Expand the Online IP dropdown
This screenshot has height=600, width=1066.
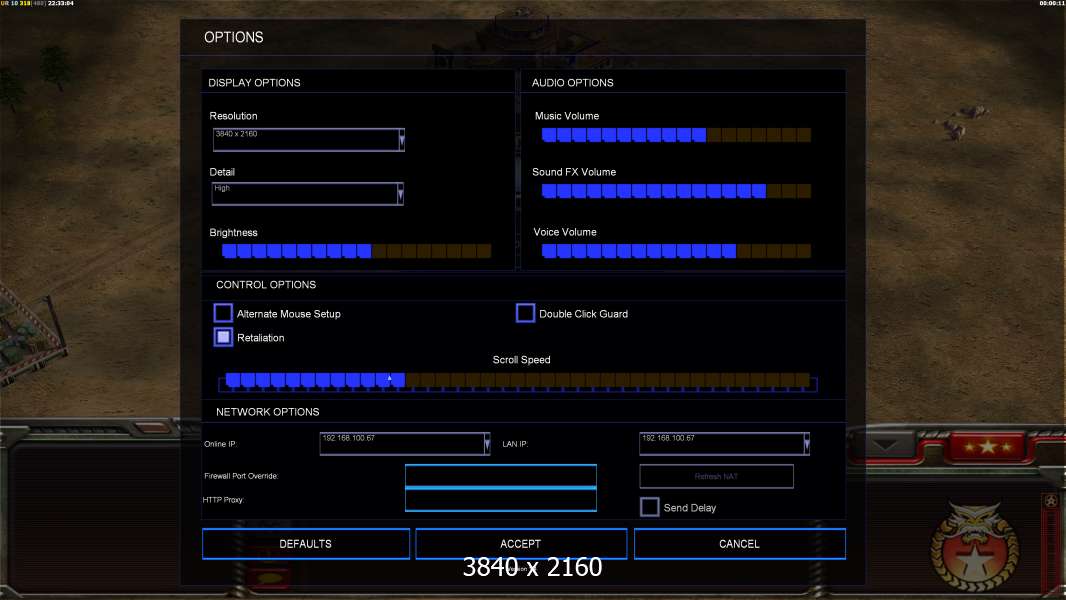coord(487,444)
